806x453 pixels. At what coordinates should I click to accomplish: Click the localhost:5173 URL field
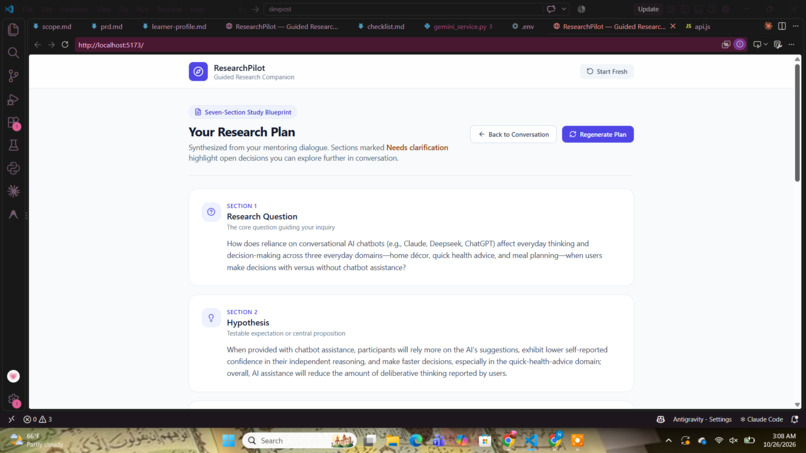(x=396, y=45)
